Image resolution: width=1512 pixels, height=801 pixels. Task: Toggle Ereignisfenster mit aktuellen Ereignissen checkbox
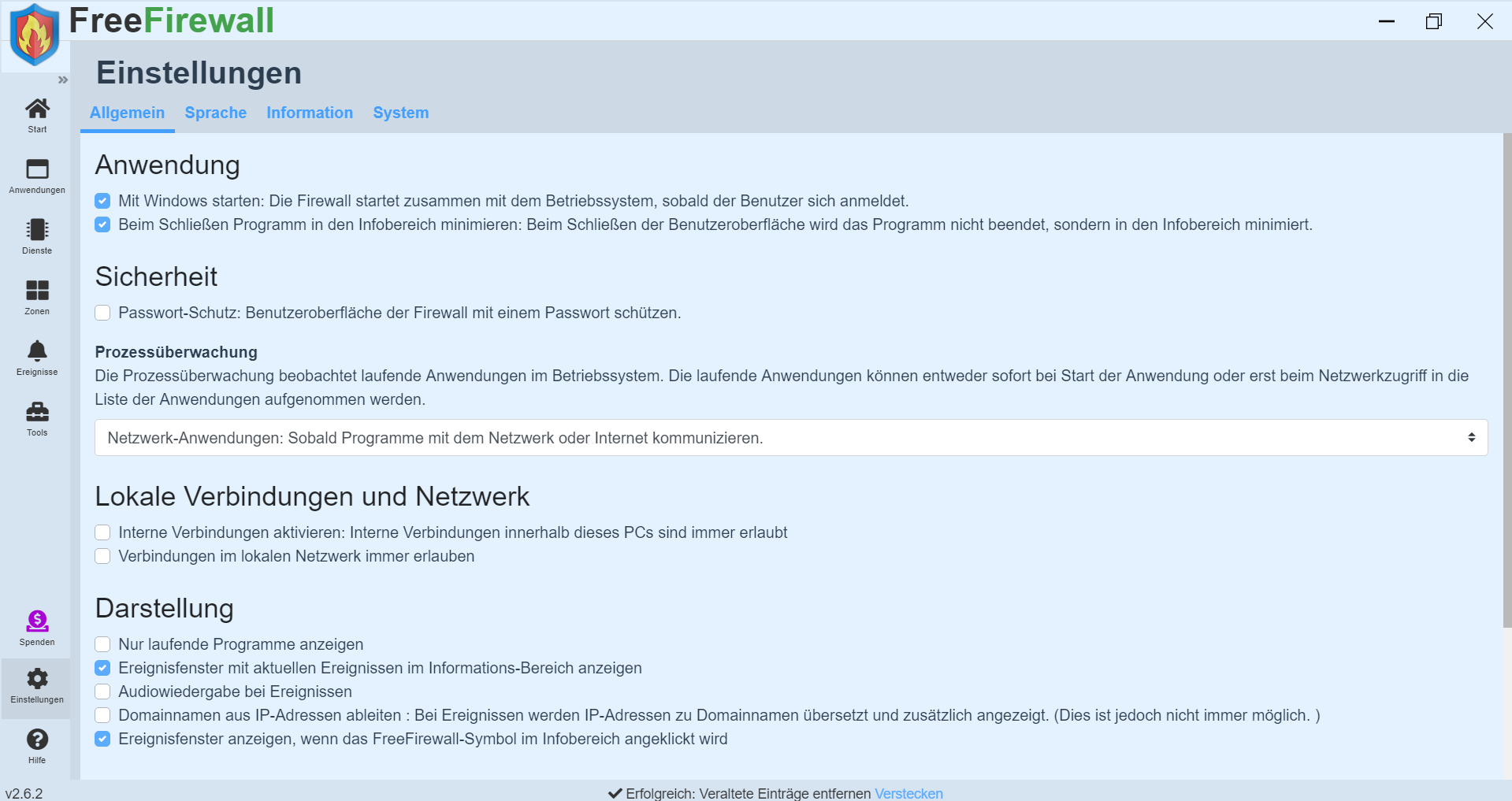(102, 668)
